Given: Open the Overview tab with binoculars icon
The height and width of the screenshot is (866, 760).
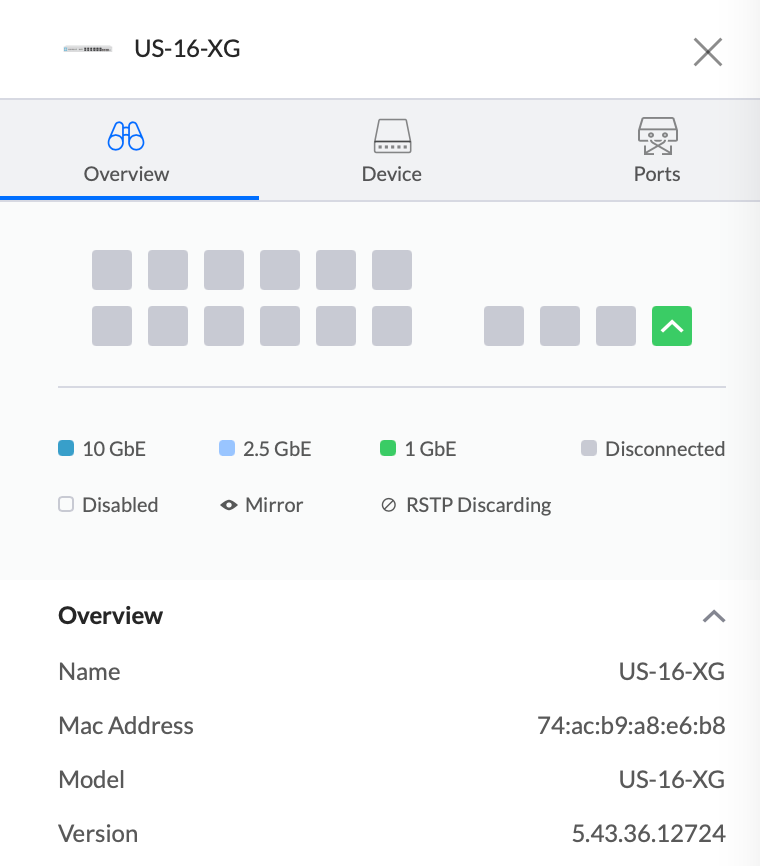Looking at the screenshot, I should [x=126, y=150].
